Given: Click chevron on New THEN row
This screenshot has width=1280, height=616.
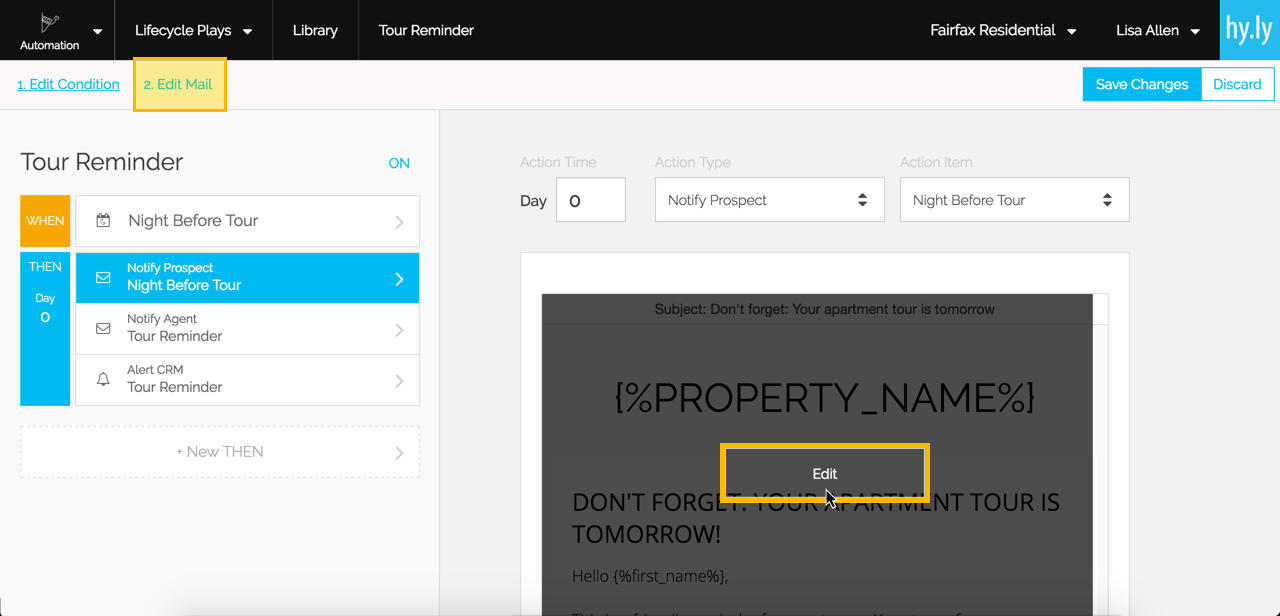Looking at the screenshot, I should [399, 453].
